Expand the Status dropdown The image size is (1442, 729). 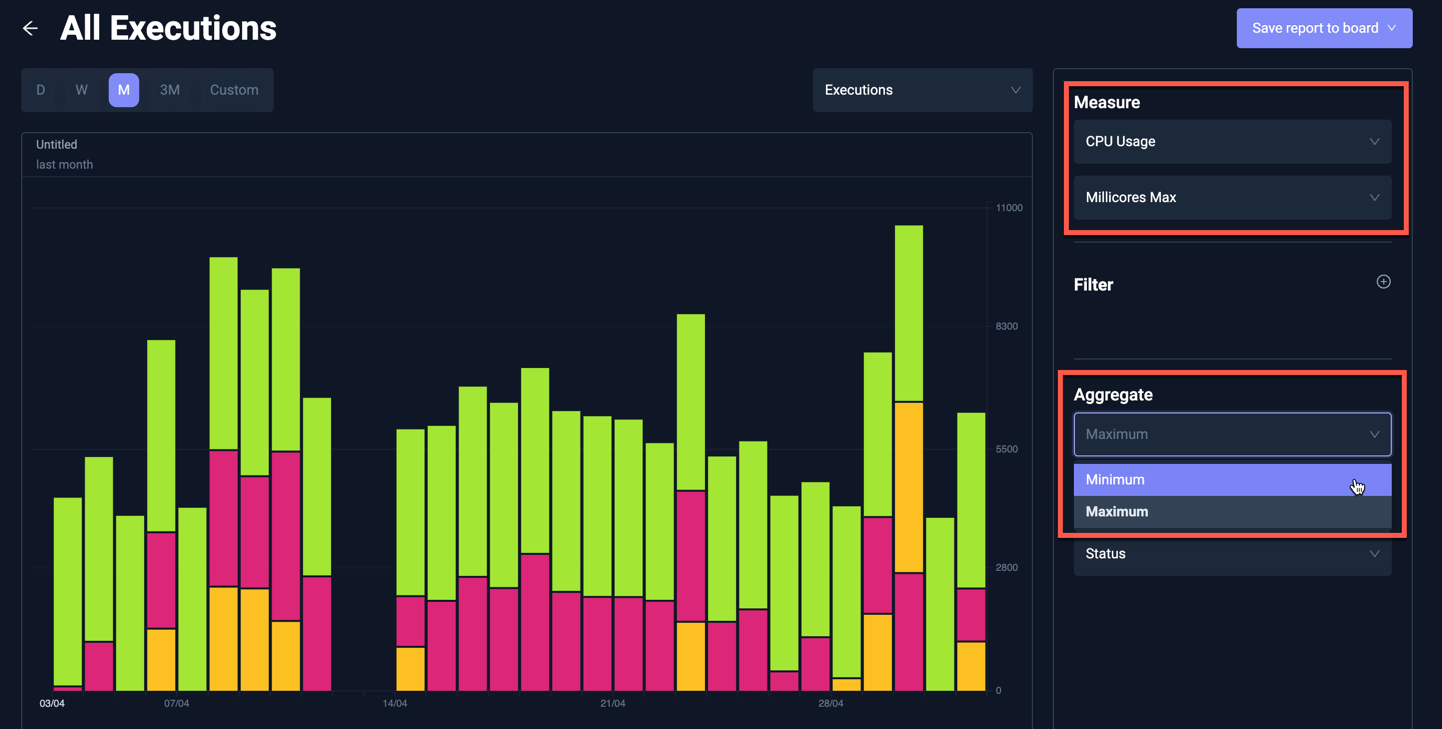1232,554
